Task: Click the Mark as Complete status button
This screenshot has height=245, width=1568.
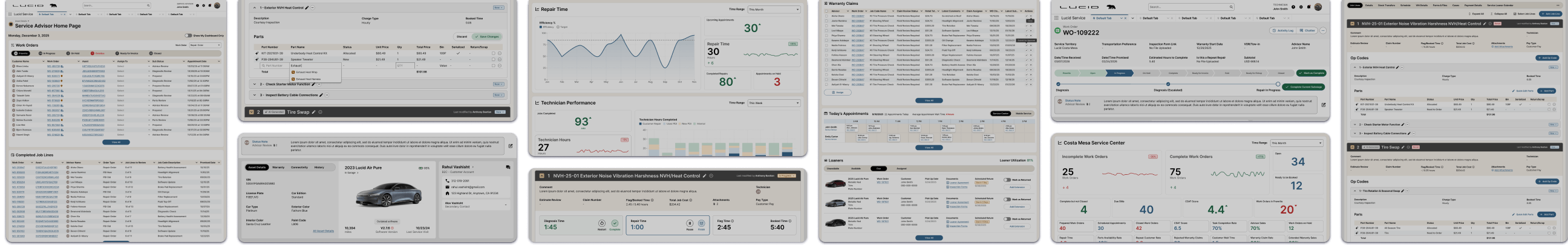Action: point(1311,73)
